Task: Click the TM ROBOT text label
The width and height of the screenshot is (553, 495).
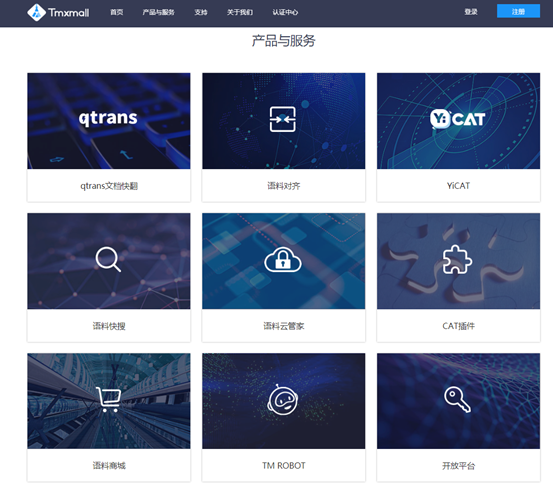Action: tap(284, 466)
